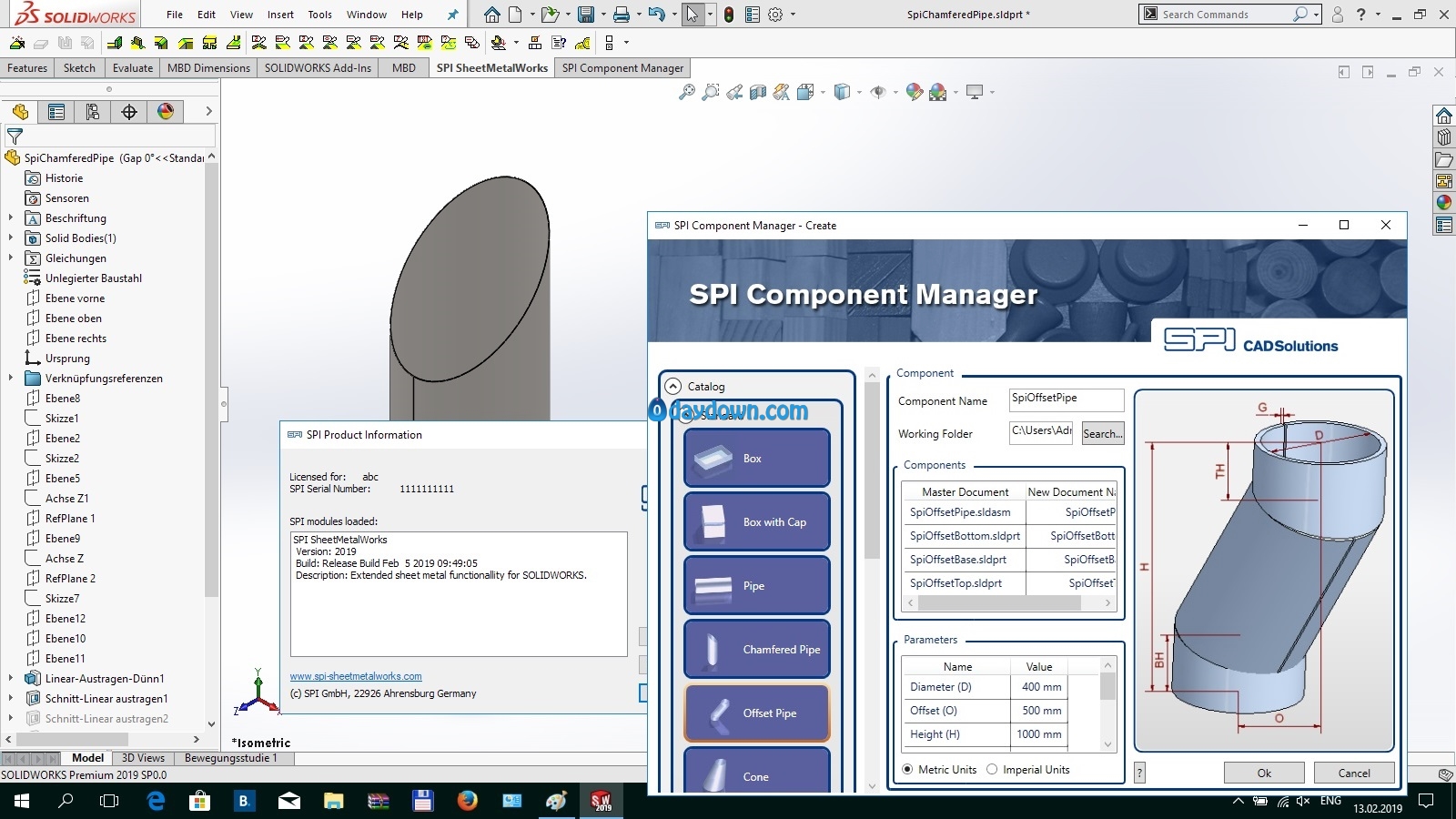Switch to the Sketch tab

[79, 68]
